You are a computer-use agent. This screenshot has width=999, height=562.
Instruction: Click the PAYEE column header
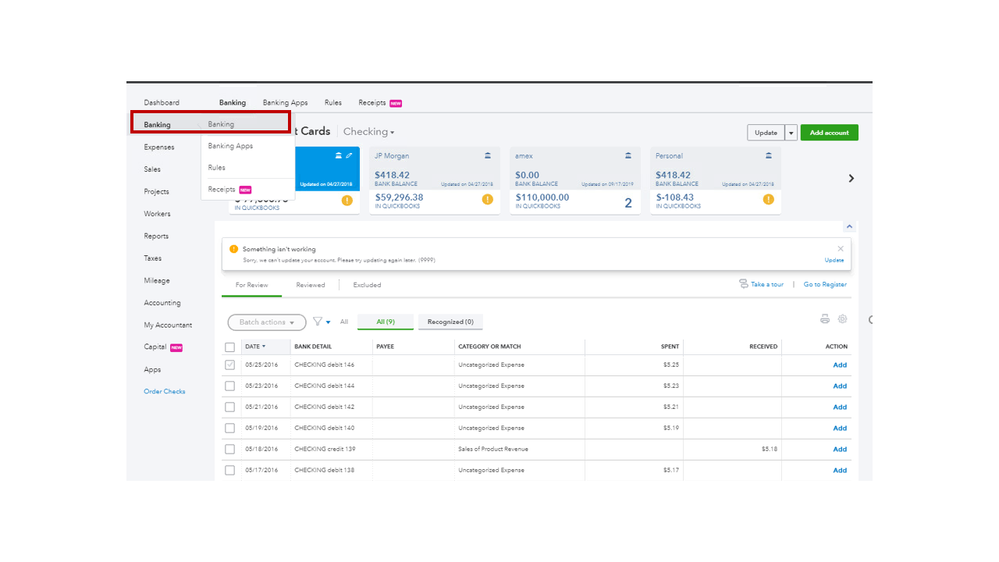pyautogui.click(x=385, y=347)
